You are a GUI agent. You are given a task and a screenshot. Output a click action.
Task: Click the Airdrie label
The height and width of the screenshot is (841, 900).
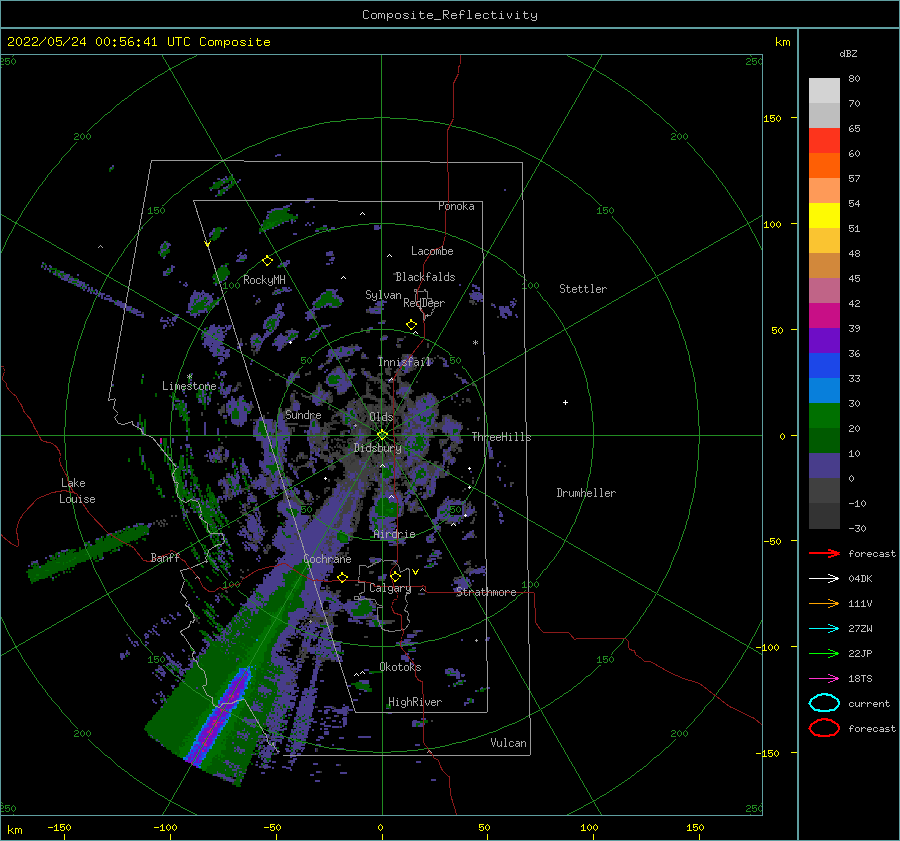point(394,534)
